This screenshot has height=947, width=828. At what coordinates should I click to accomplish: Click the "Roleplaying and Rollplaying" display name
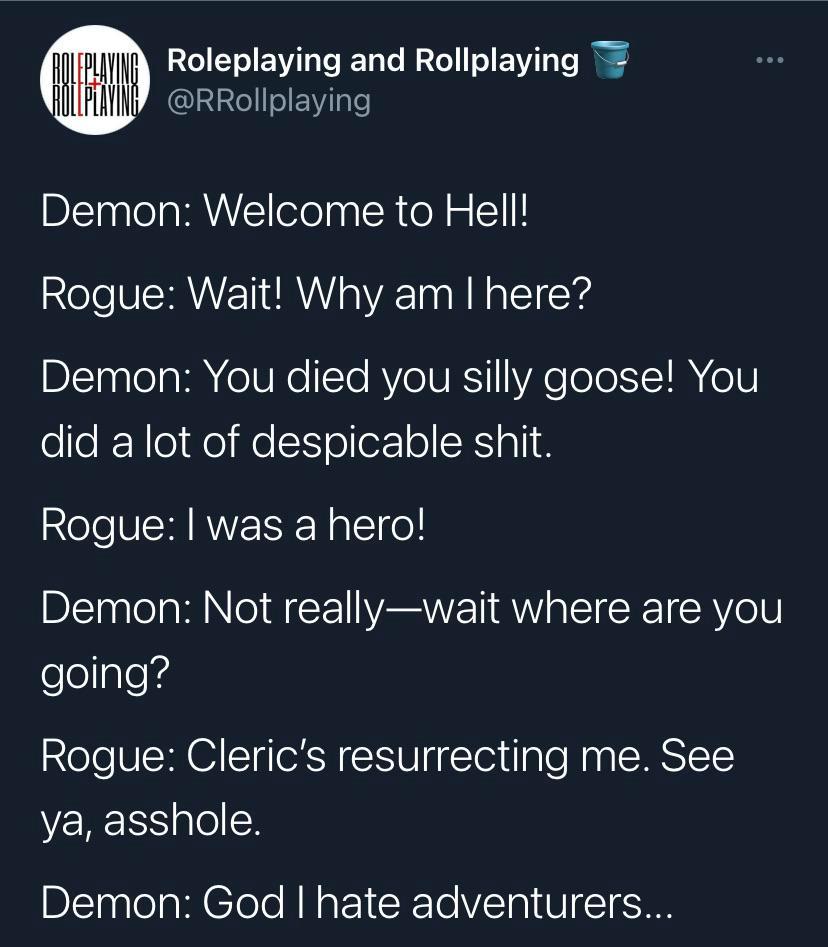click(372, 61)
